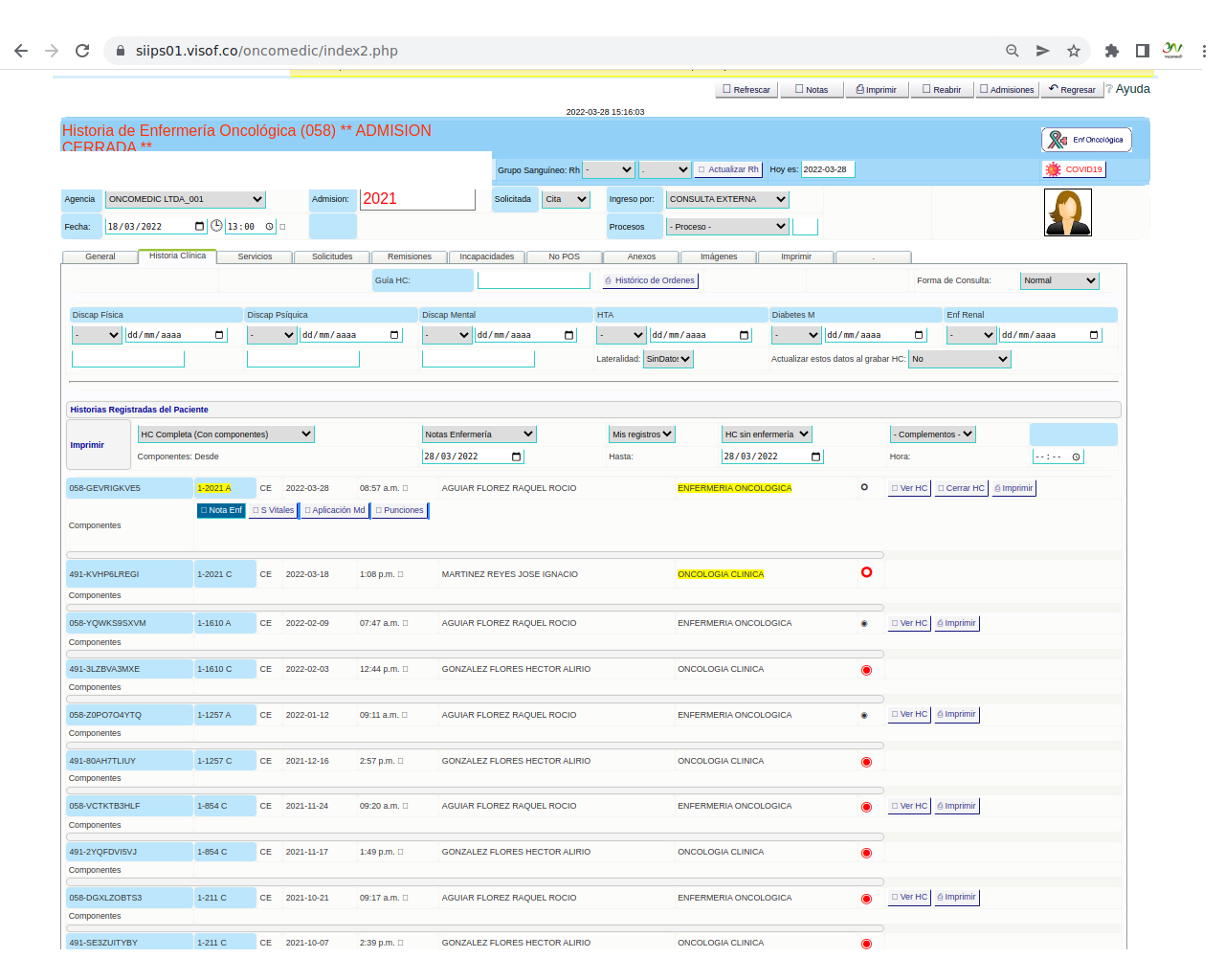Open the browser extensions puzzle icon

1111,51
